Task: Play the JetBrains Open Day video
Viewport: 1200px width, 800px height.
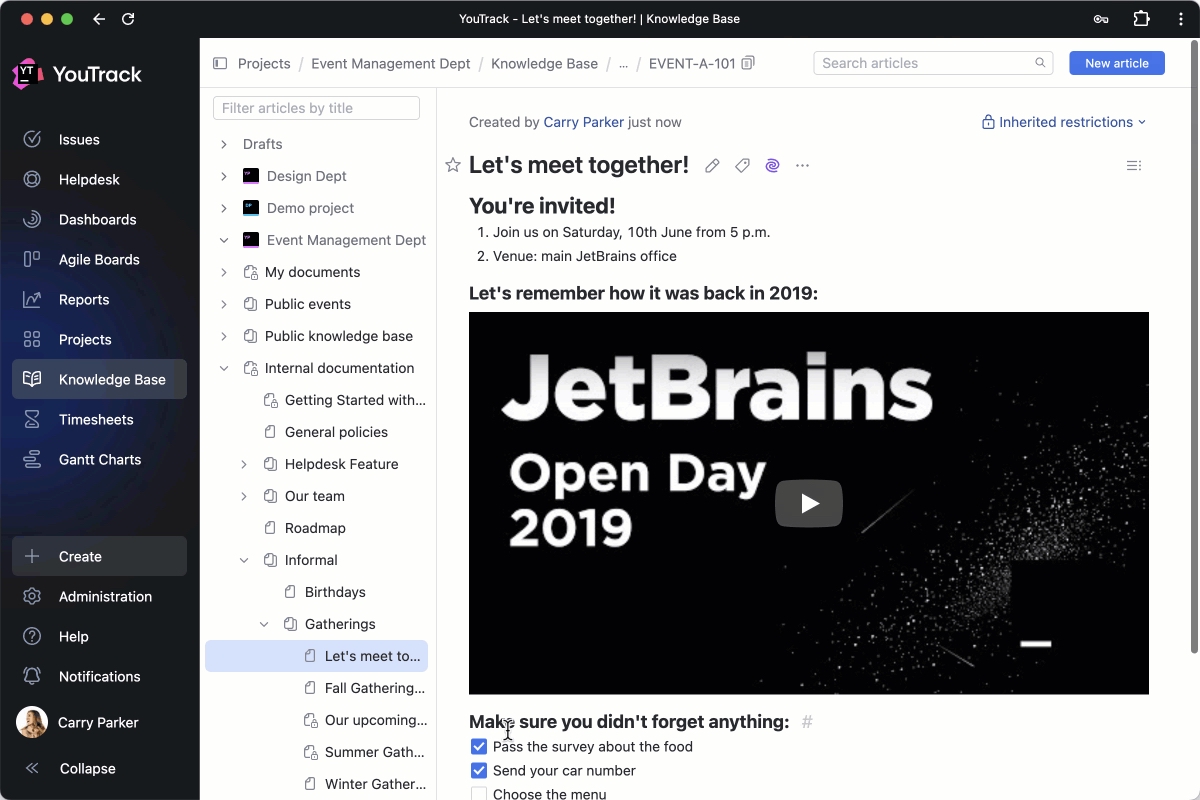Action: coord(808,503)
